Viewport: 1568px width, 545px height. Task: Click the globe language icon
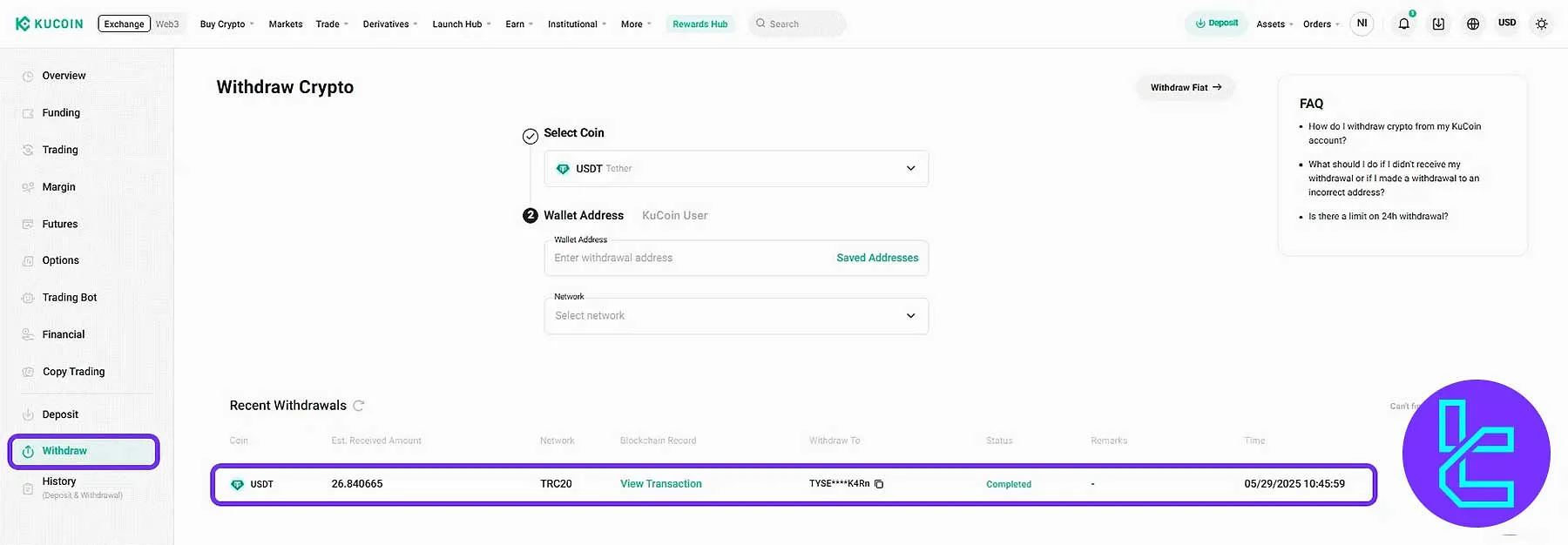1473,24
